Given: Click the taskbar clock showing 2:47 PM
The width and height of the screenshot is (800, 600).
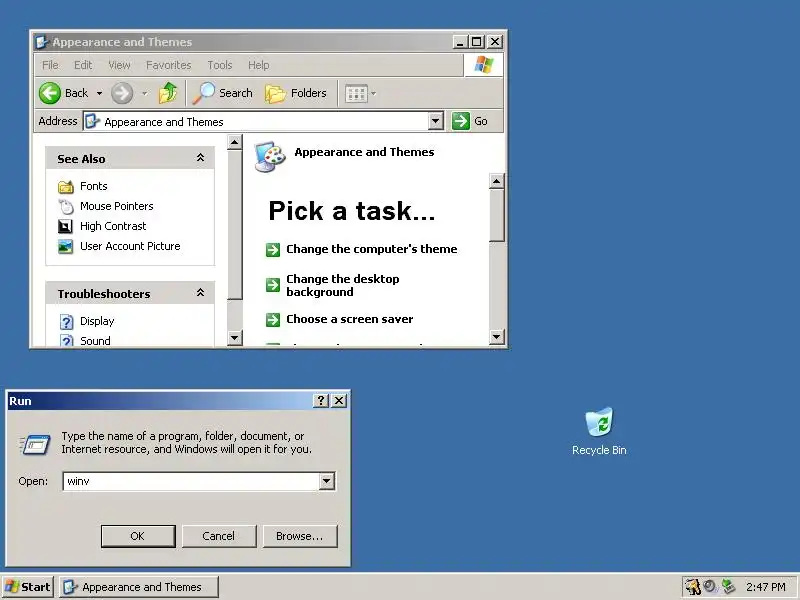Looking at the screenshot, I should tap(765, 587).
